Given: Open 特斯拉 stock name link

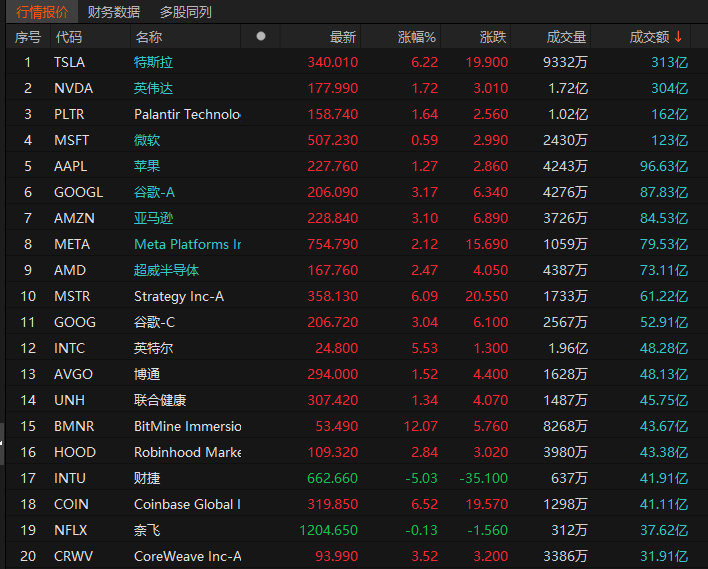Looking at the screenshot, I should 153,62.
